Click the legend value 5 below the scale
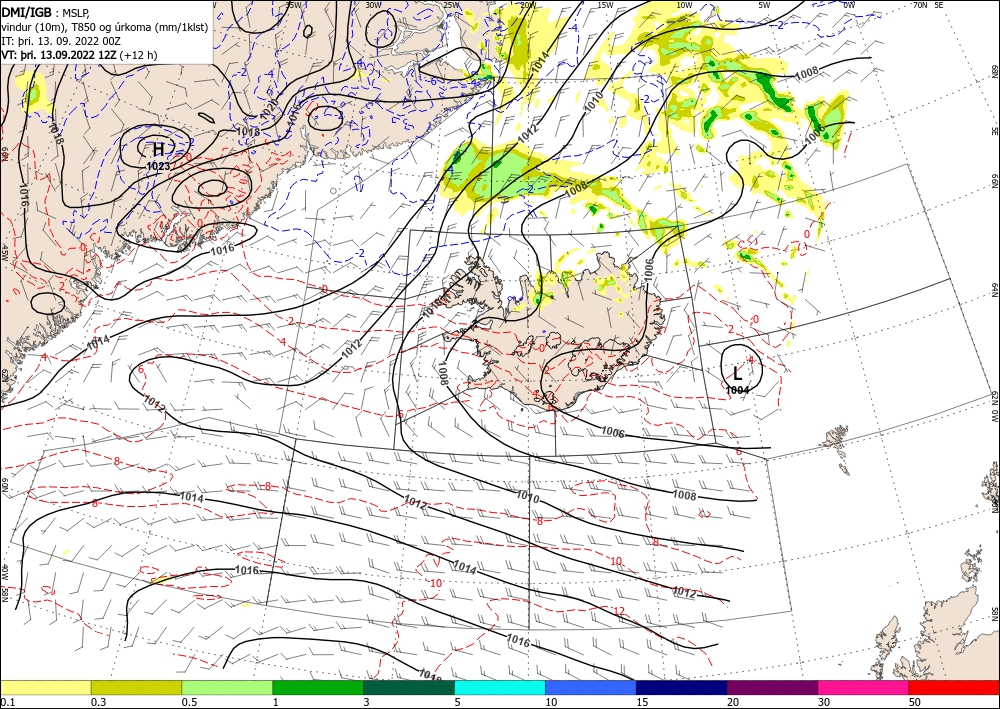This screenshot has width=1000, height=709. [458, 702]
